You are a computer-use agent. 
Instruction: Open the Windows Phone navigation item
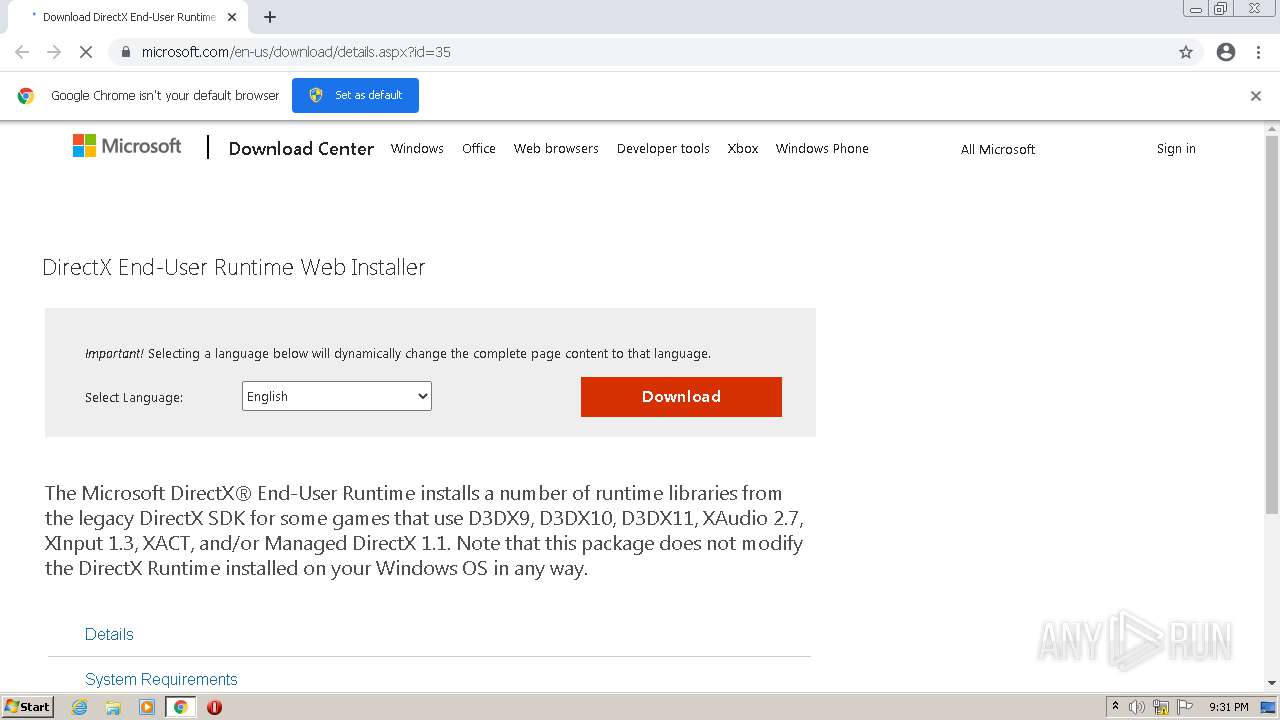tap(822, 148)
